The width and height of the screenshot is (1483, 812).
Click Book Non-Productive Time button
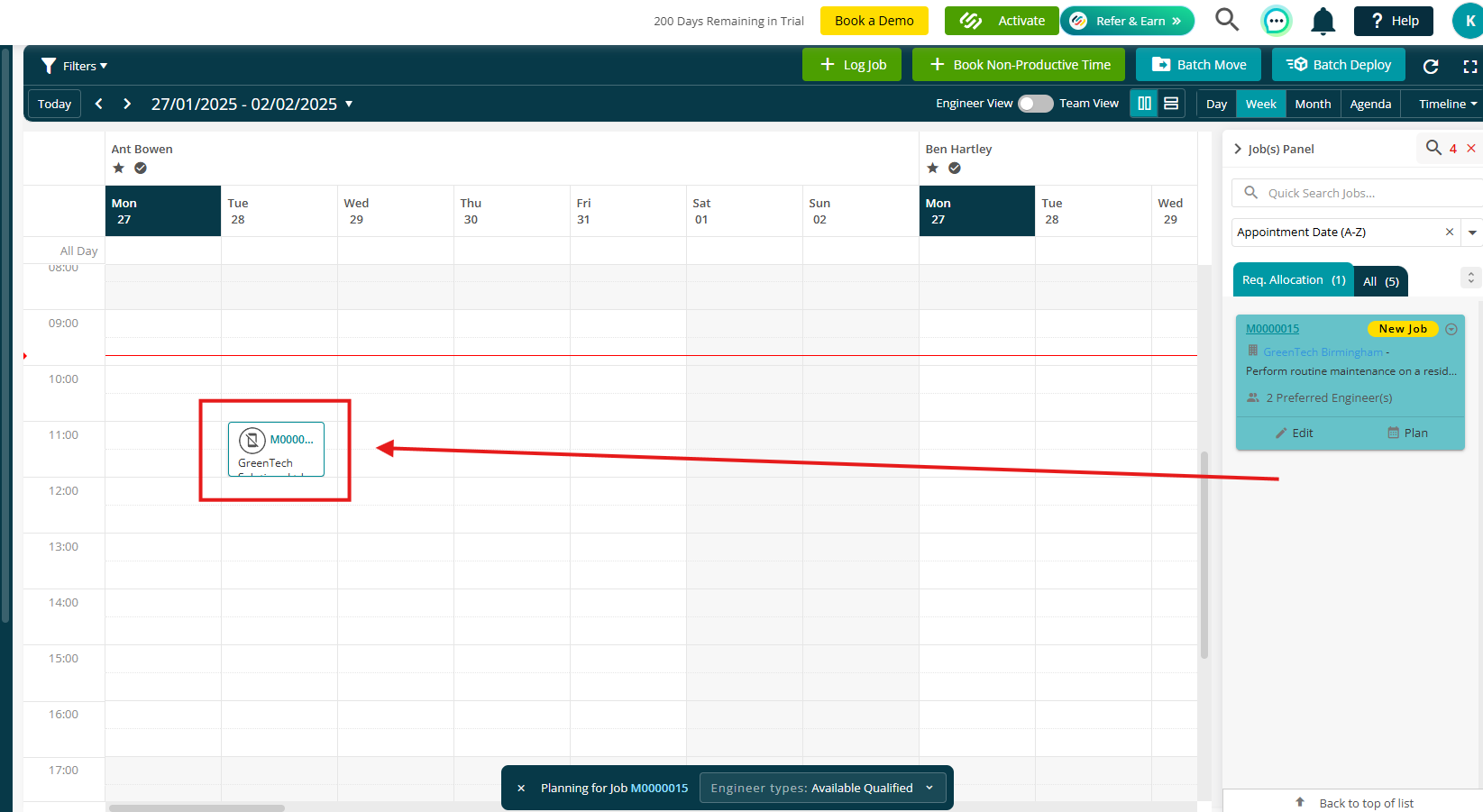click(x=1019, y=65)
